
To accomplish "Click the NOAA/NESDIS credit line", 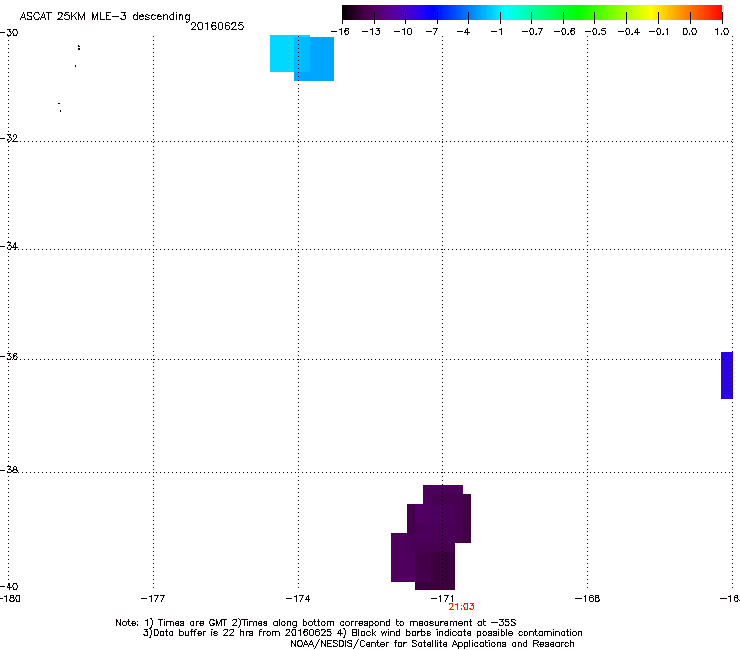I will (x=432, y=644).
